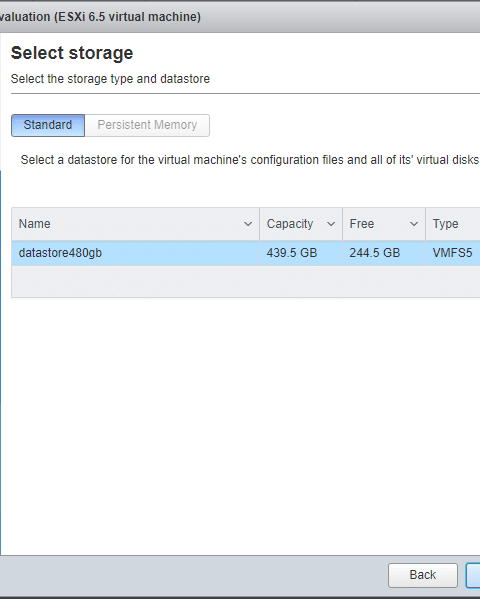Click the VMFS5 type cell

(x=453, y=253)
